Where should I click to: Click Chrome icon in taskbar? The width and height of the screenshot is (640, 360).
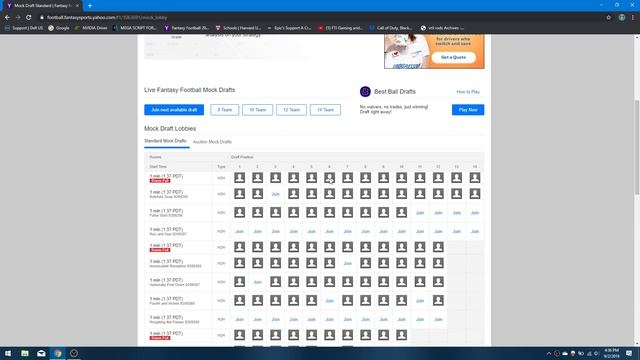pyautogui.click(x=58, y=353)
